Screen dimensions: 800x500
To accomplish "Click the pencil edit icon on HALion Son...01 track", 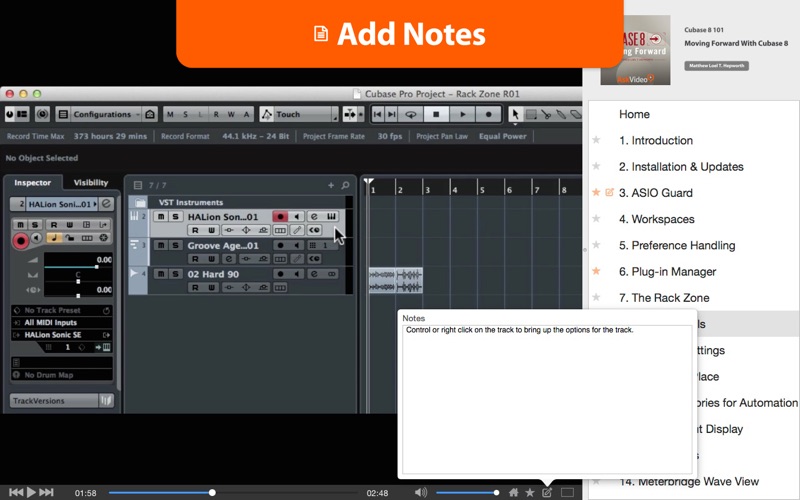I will pyautogui.click(x=297, y=230).
